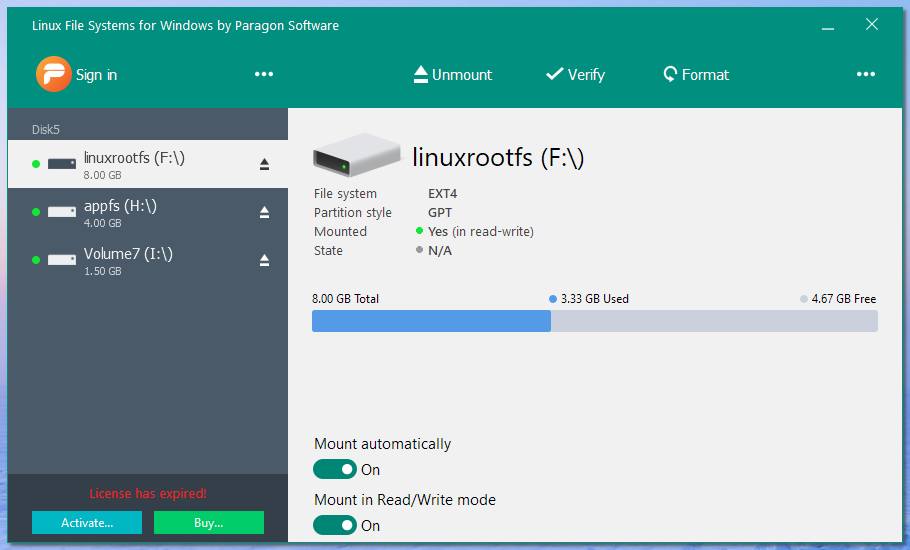This screenshot has width=910, height=550.
Task: Open the toolbar overflow menu on the right
Action: pos(865,74)
